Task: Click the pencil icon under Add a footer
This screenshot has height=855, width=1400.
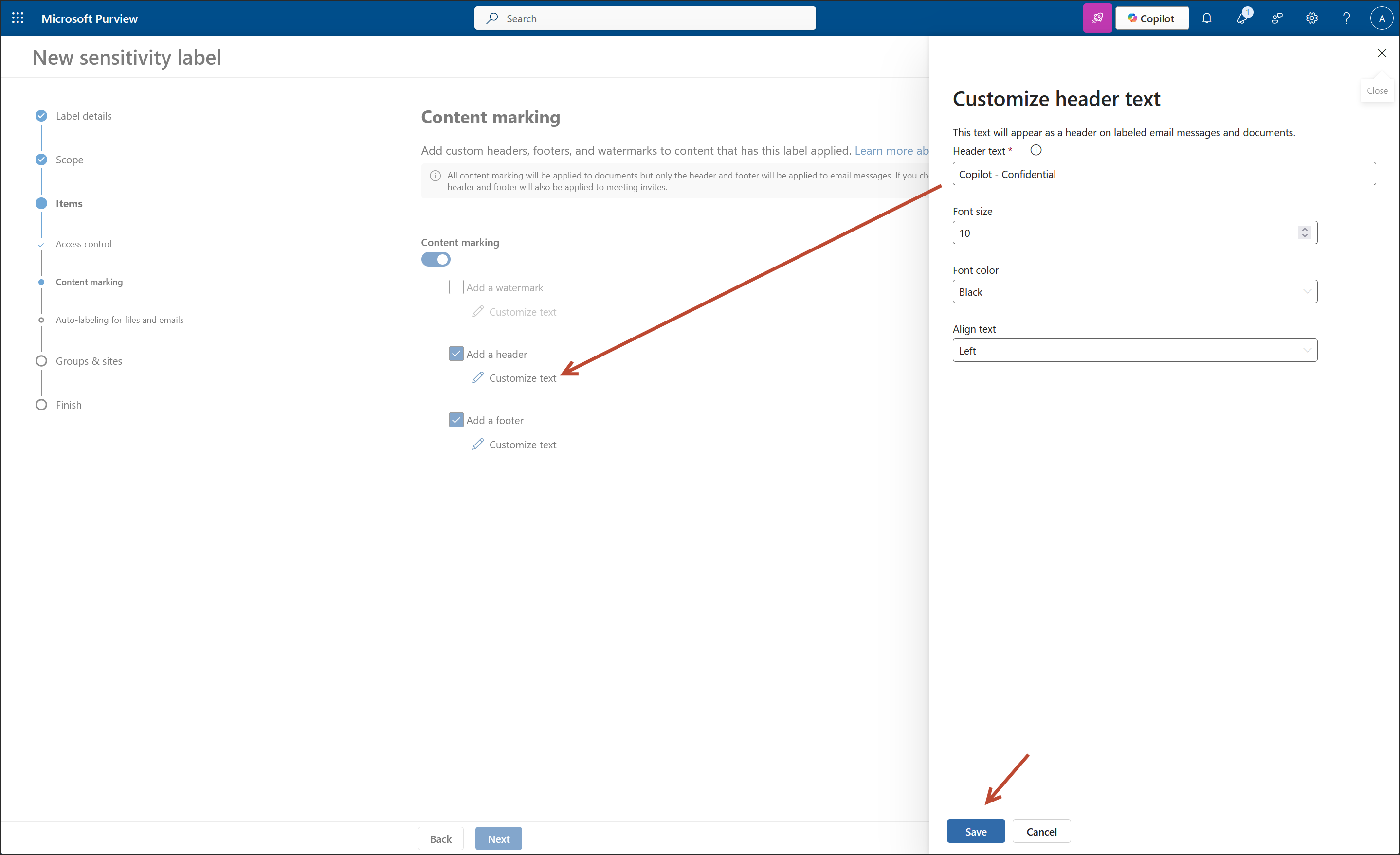Action: coord(478,444)
